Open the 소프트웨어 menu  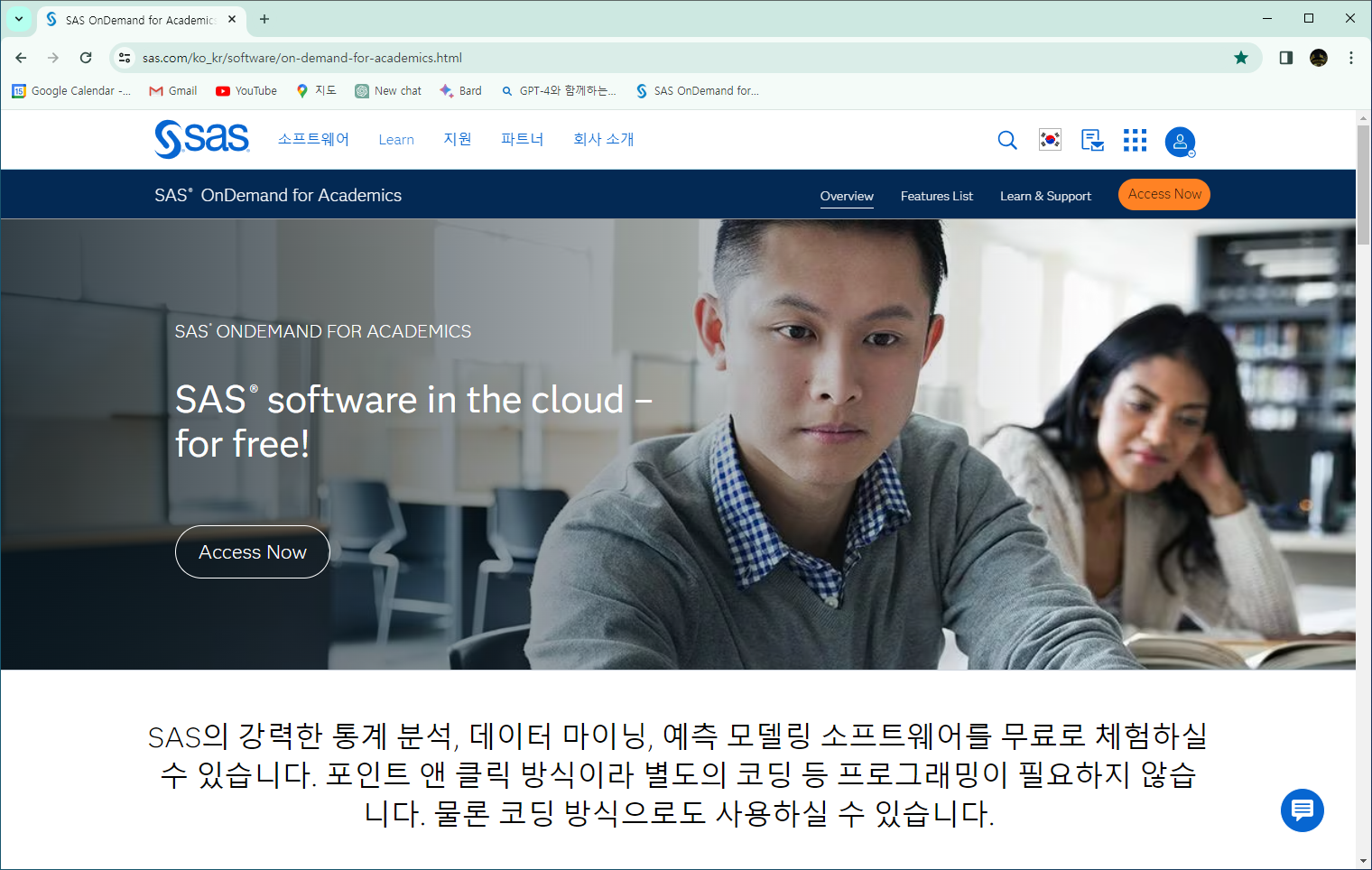[x=313, y=139]
